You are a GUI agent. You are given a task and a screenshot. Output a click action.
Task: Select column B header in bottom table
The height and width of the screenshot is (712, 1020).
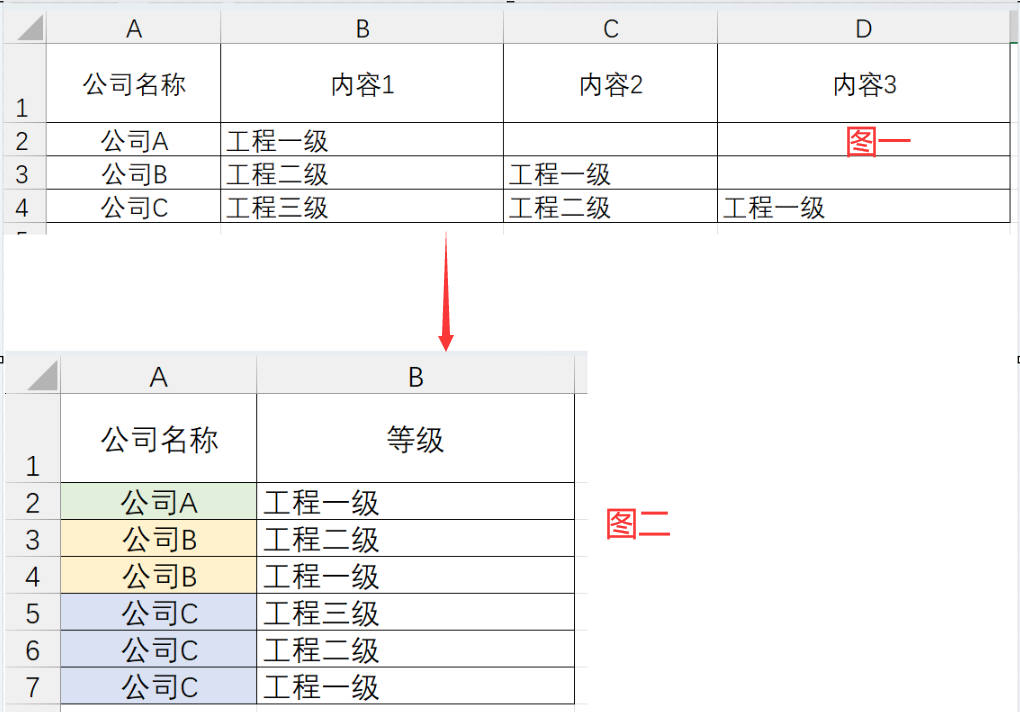pos(415,376)
